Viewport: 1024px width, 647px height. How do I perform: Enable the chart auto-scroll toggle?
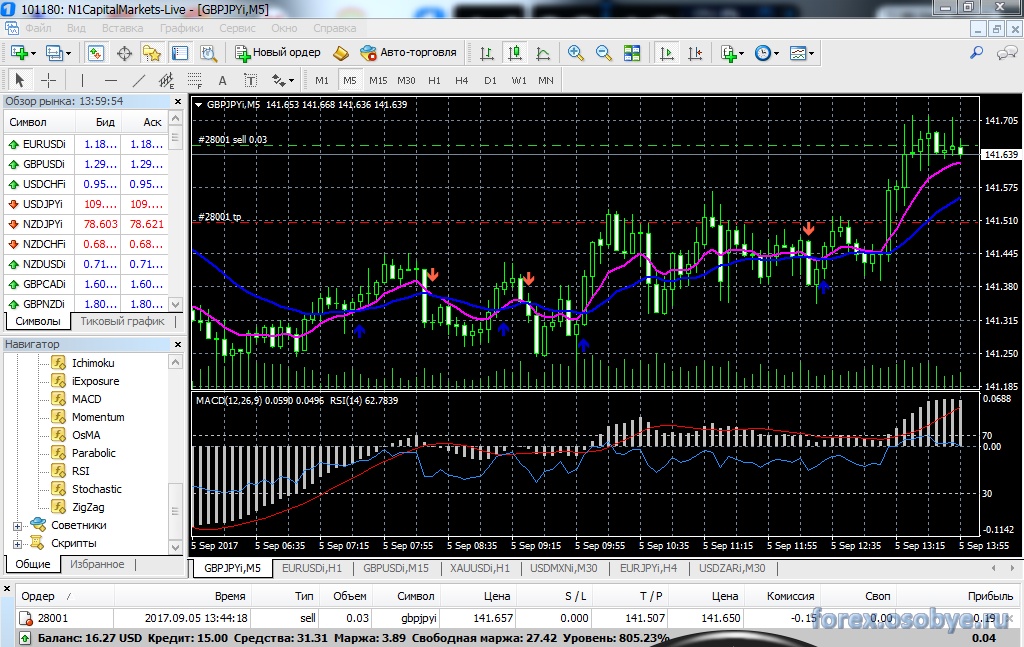pyautogui.click(x=666, y=53)
